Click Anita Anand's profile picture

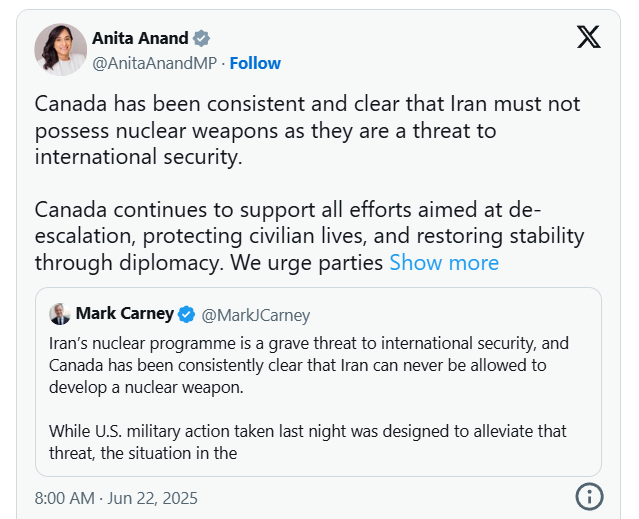pos(61,50)
